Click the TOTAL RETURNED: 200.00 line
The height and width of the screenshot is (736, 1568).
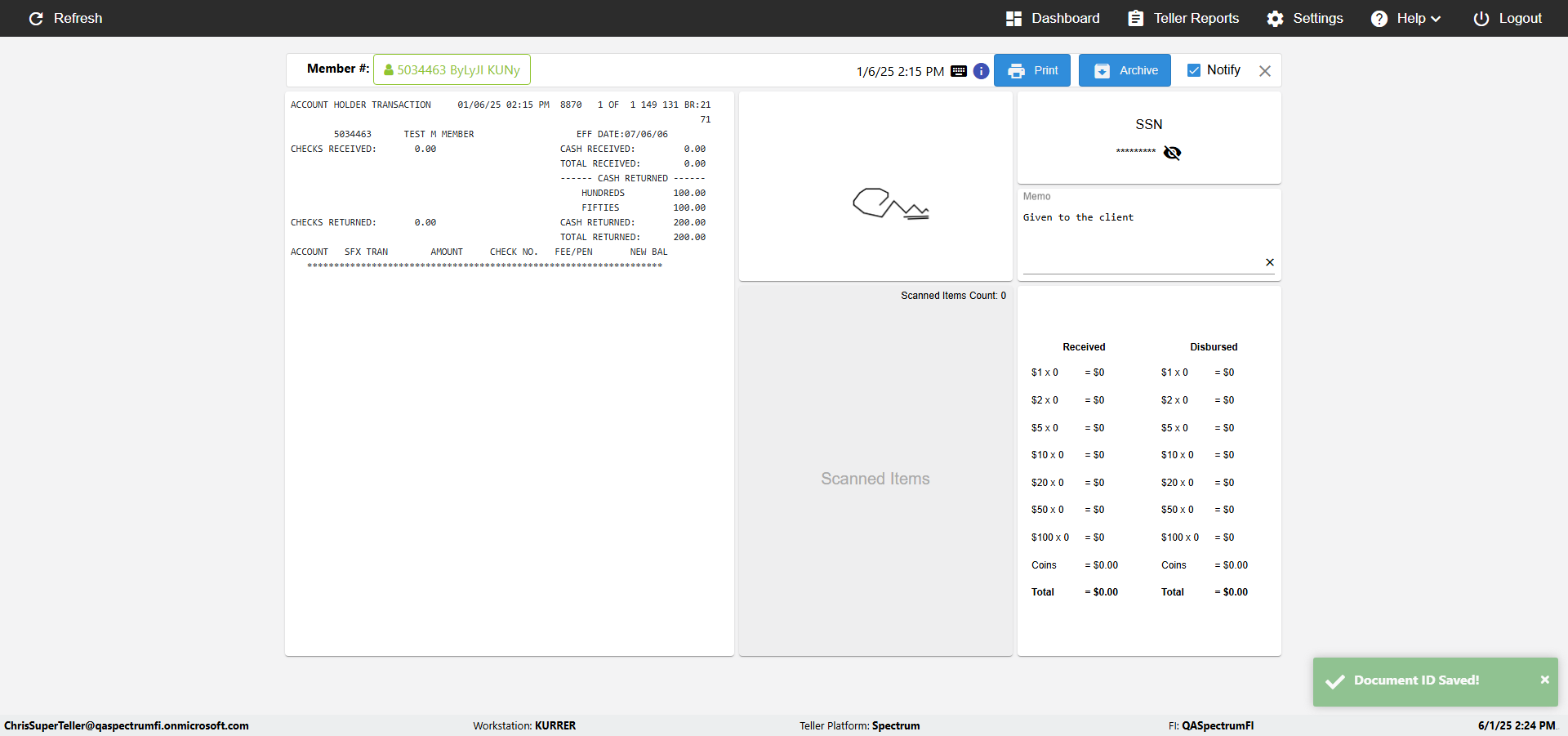(x=633, y=237)
